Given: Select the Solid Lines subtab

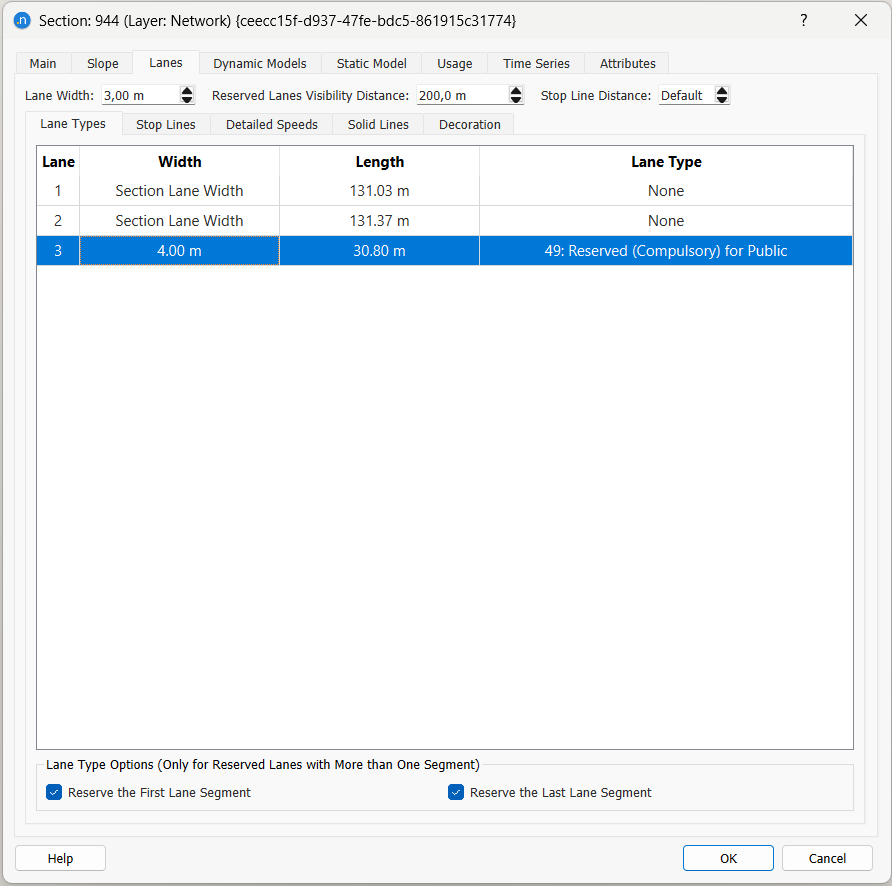Looking at the screenshot, I should (378, 125).
